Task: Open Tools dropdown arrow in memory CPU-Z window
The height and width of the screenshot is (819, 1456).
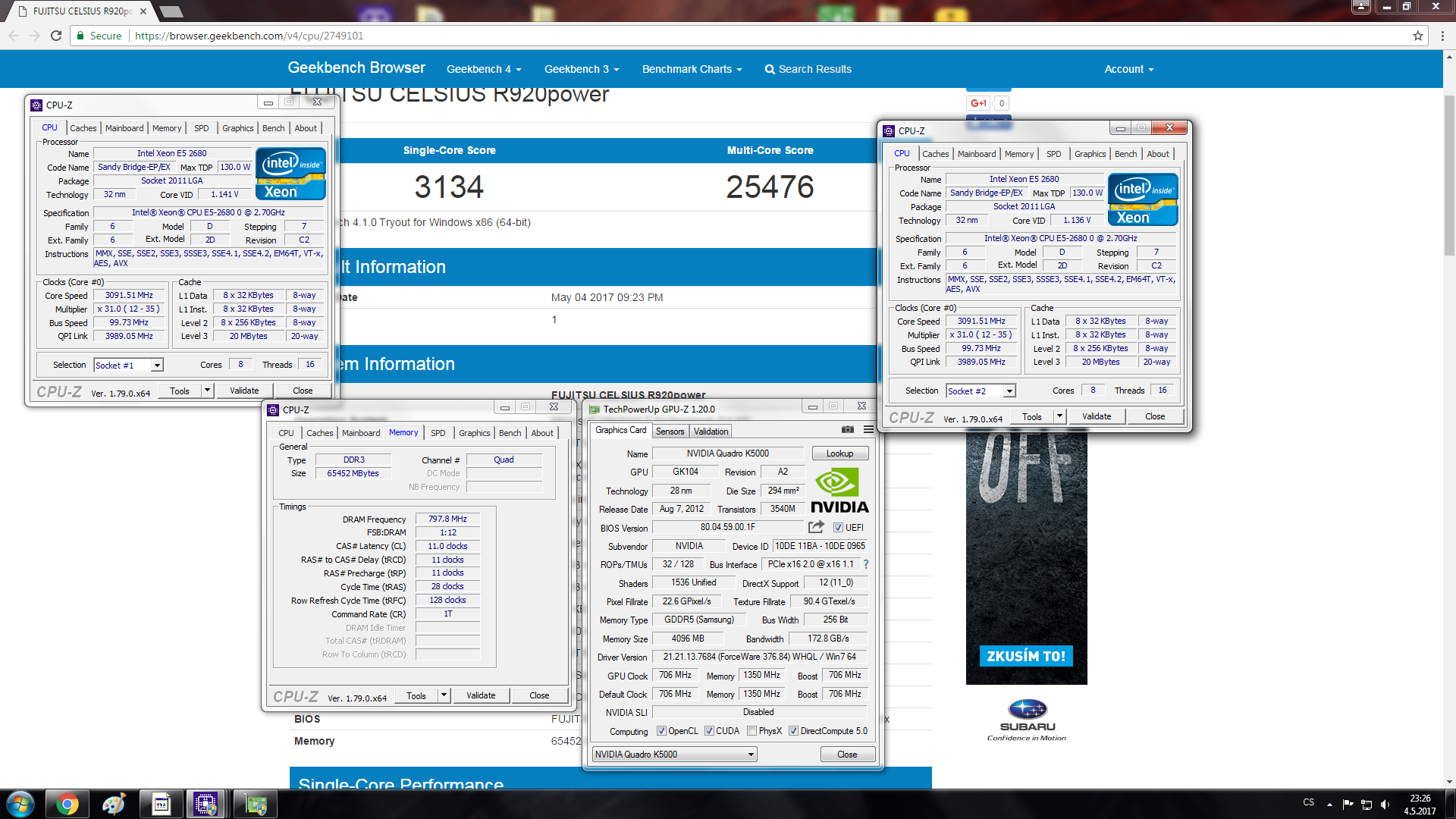Action: coord(444,695)
